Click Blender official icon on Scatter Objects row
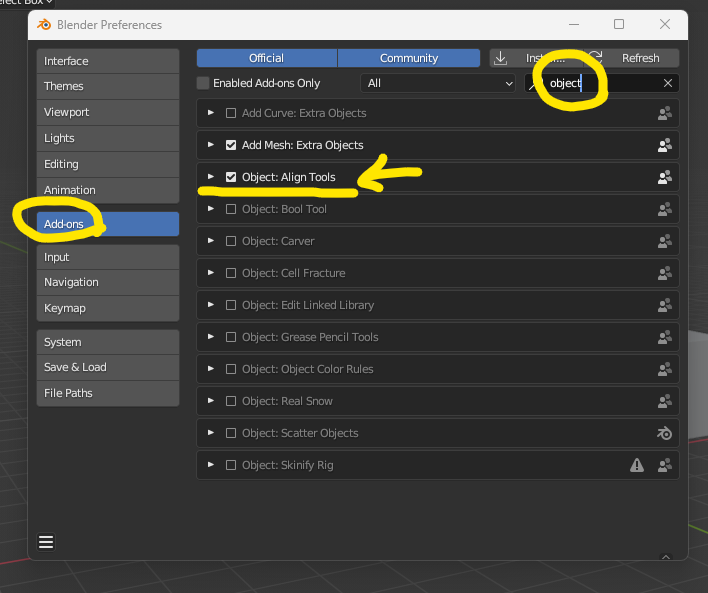This screenshot has width=708, height=593. [665, 433]
